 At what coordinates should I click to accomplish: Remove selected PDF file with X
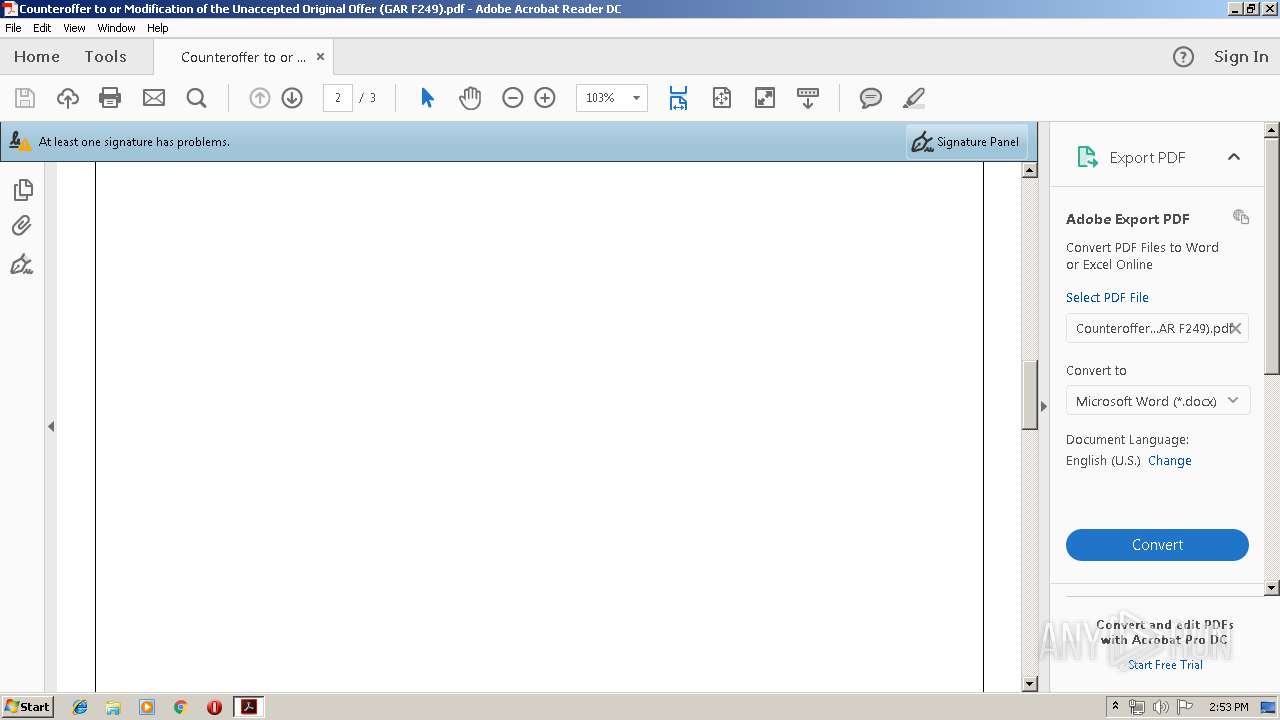[x=1236, y=328]
